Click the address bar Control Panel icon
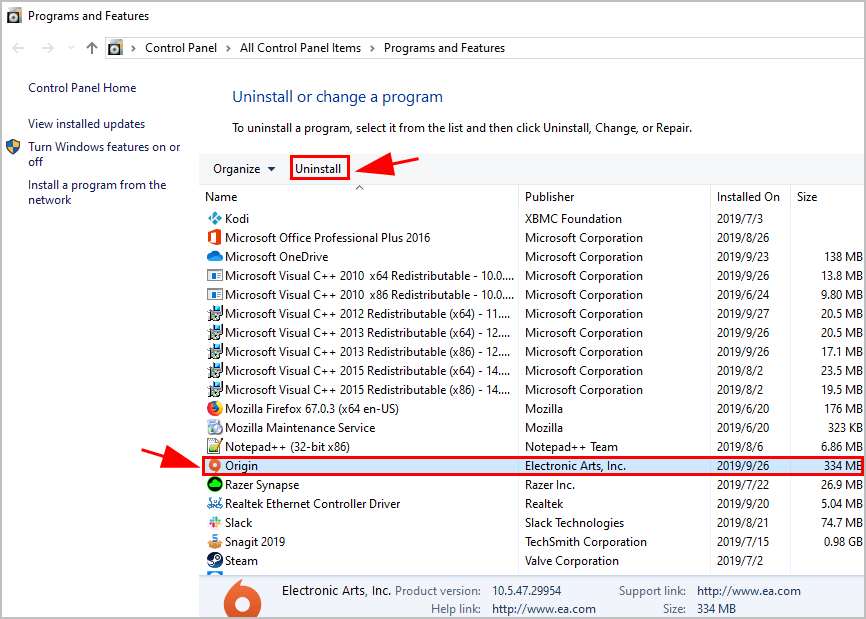The width and height of the screenshot is (866, 619). tap(115, 48)
